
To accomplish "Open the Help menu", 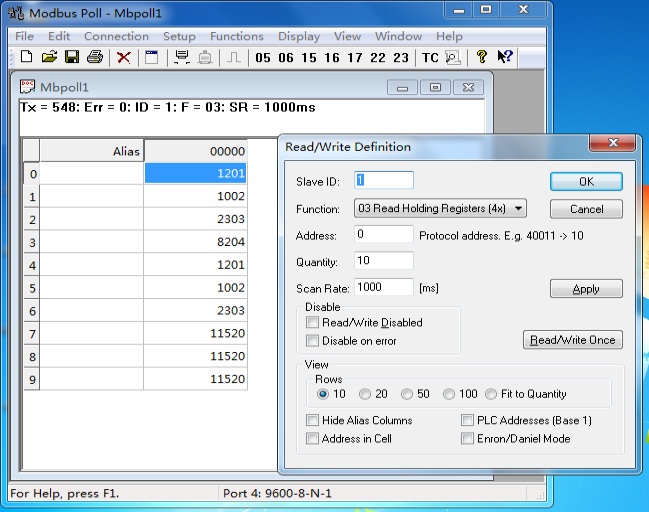I will tap(449, 36).
